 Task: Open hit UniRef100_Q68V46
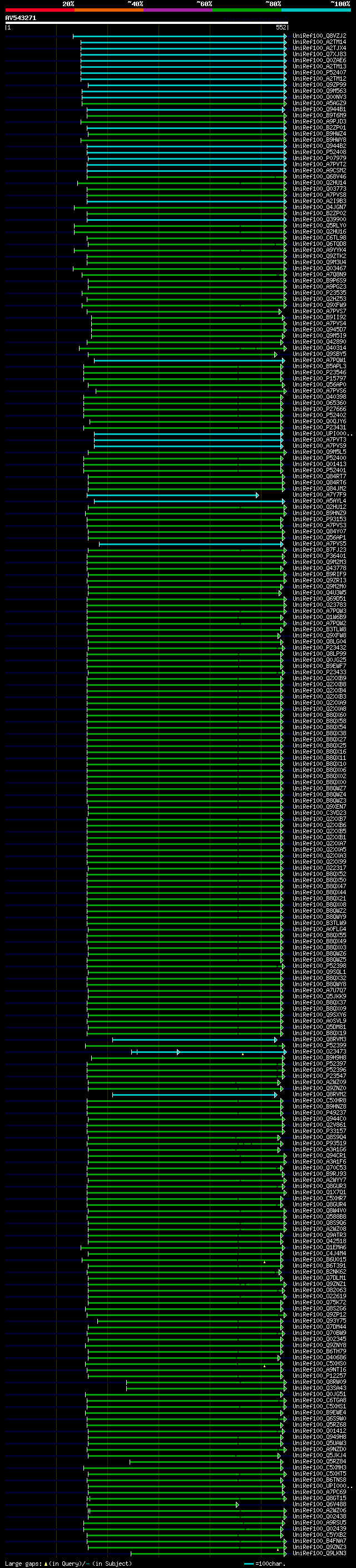tap(319, 176)
